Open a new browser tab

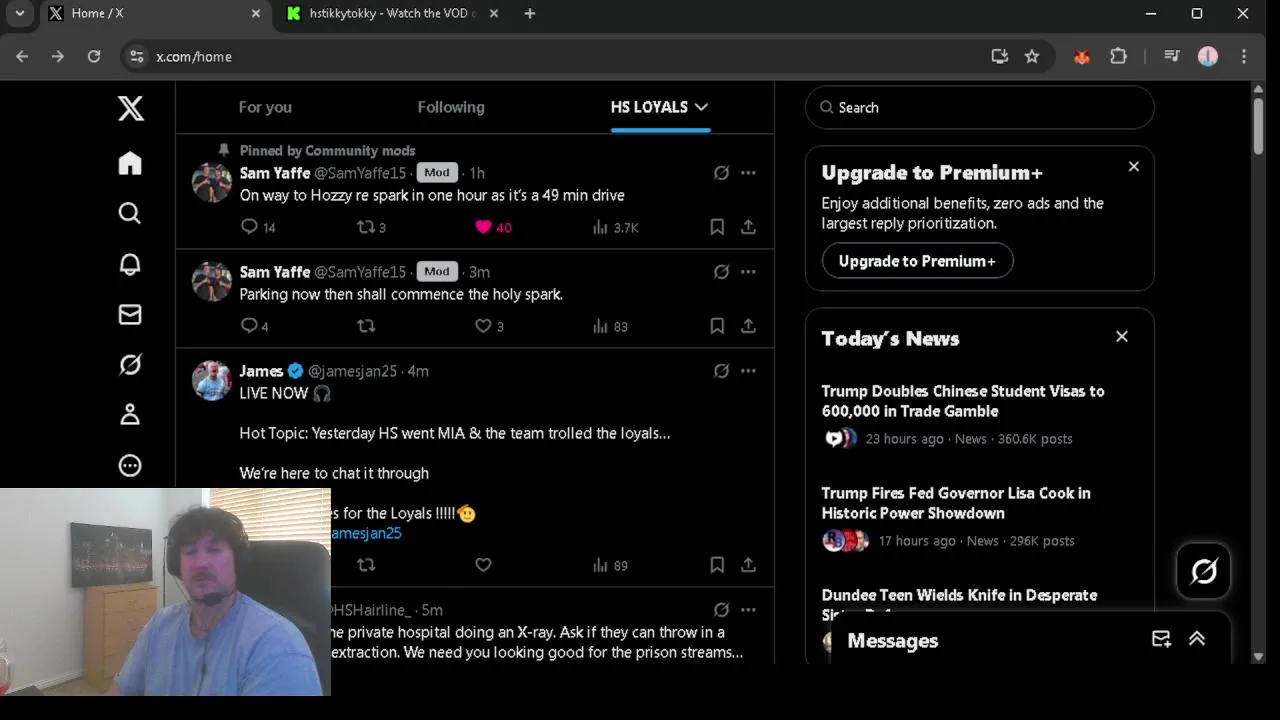pos(530,14)
